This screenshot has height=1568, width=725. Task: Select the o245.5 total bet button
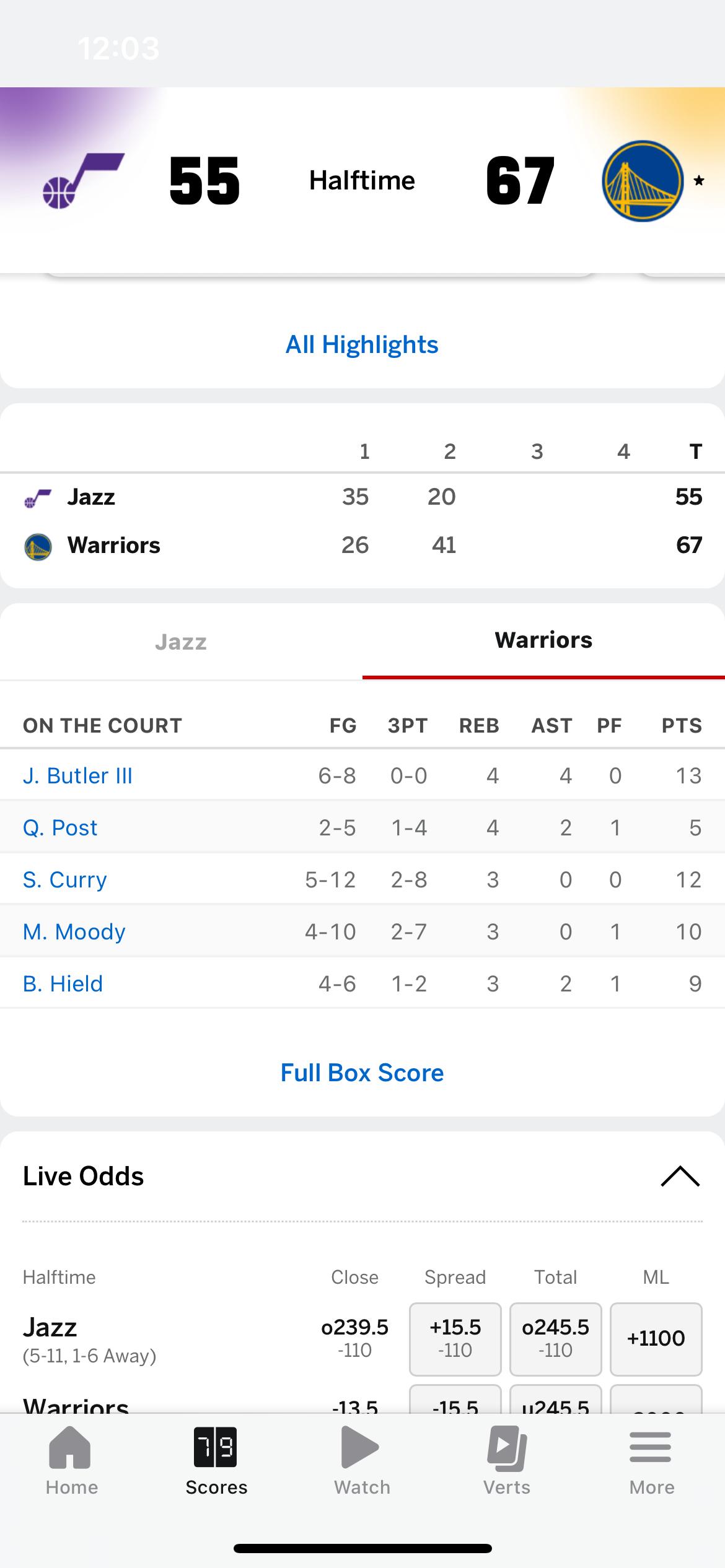tap(555, 1339)
